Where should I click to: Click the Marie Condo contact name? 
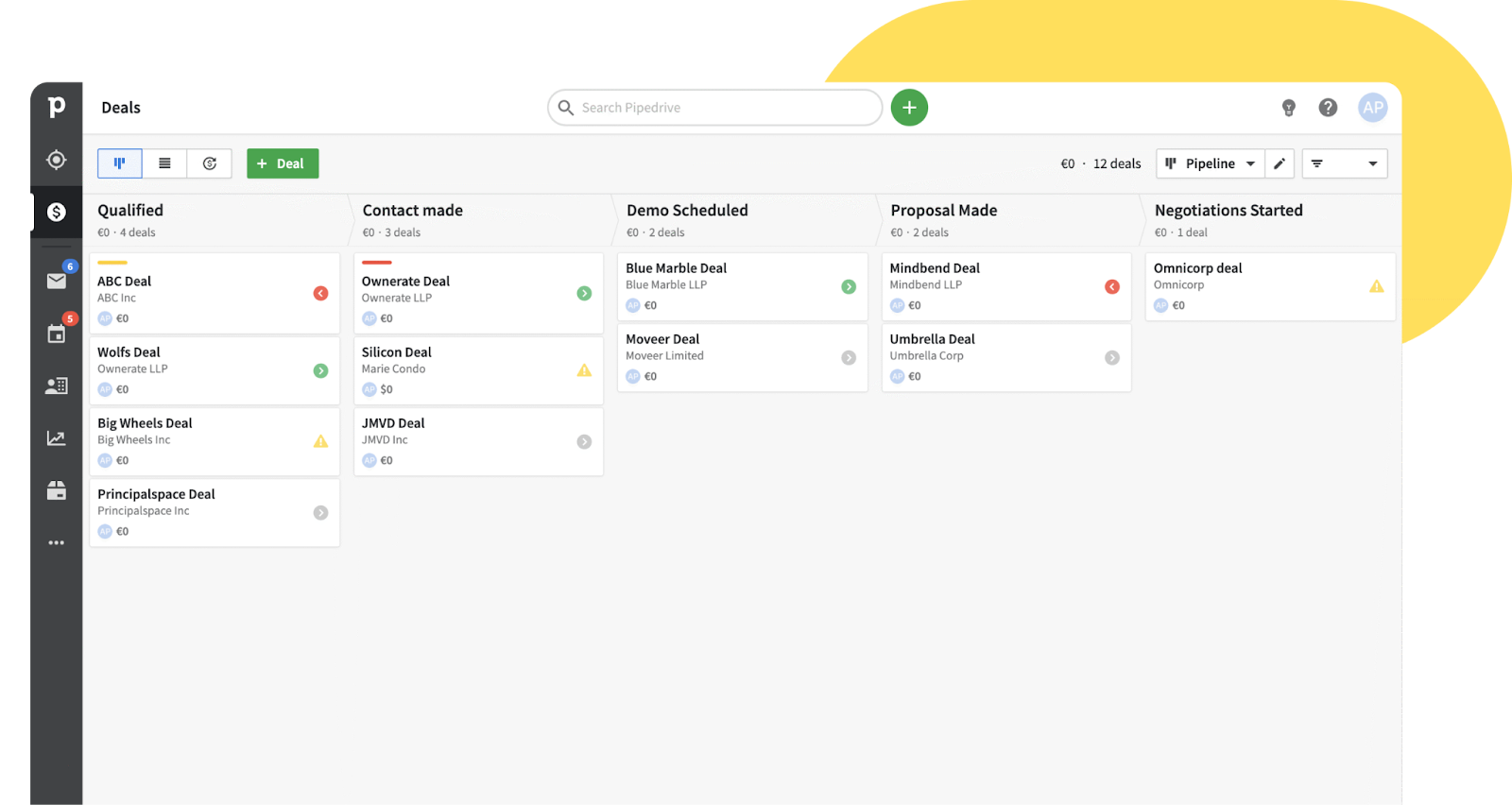pyautogui.click(x=393, y=369)
